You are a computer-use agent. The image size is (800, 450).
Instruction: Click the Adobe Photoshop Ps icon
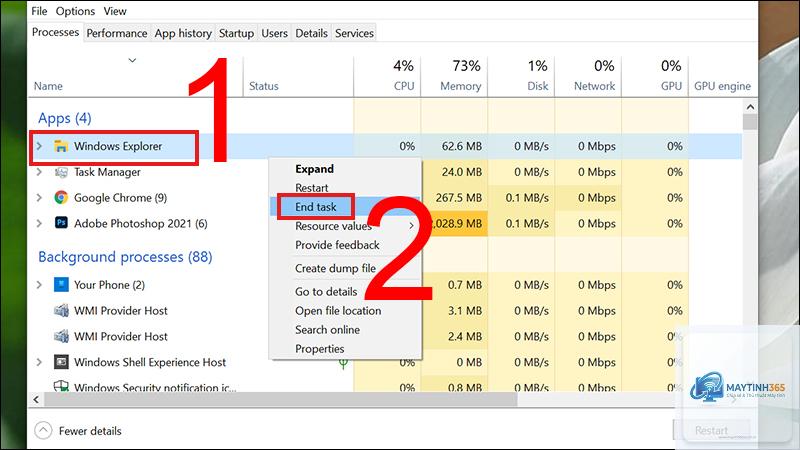click(61, 223)
